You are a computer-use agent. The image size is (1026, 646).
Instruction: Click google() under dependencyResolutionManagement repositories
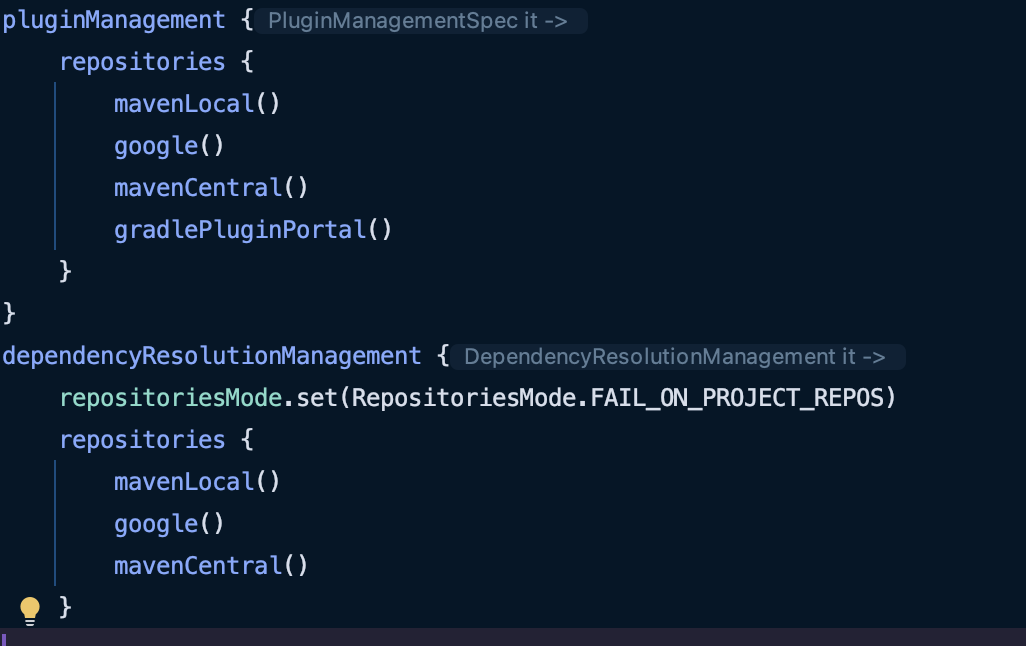(169, 524)
